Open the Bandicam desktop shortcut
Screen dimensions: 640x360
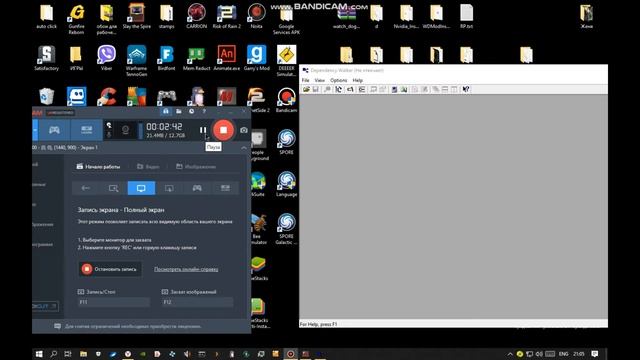coord(286,100)
